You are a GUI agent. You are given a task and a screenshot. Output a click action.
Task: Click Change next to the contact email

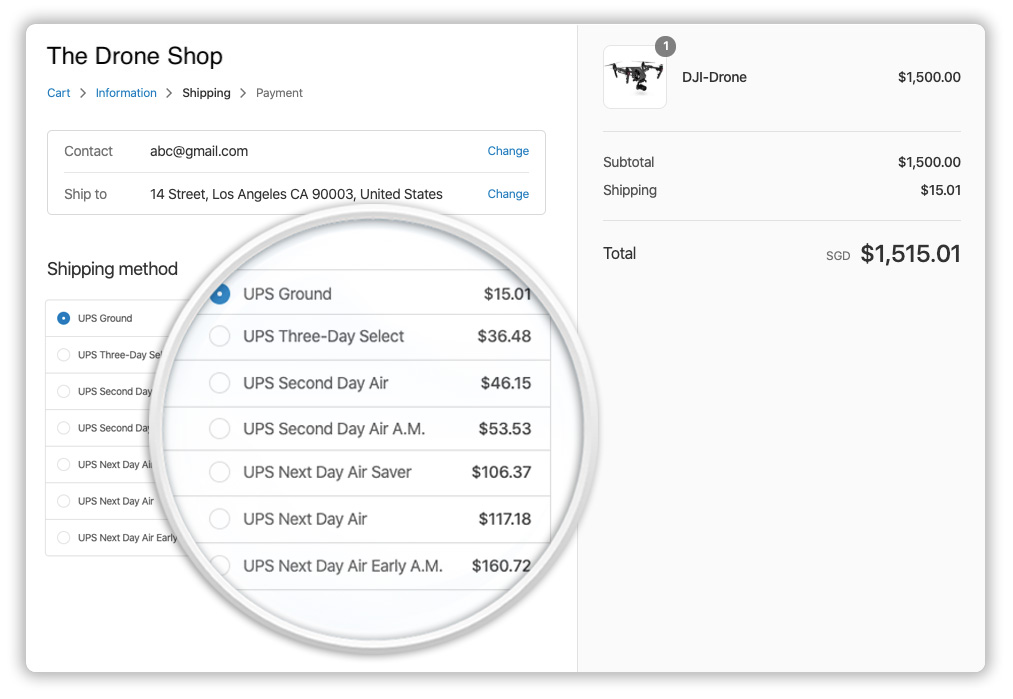[x=508, y=151]
